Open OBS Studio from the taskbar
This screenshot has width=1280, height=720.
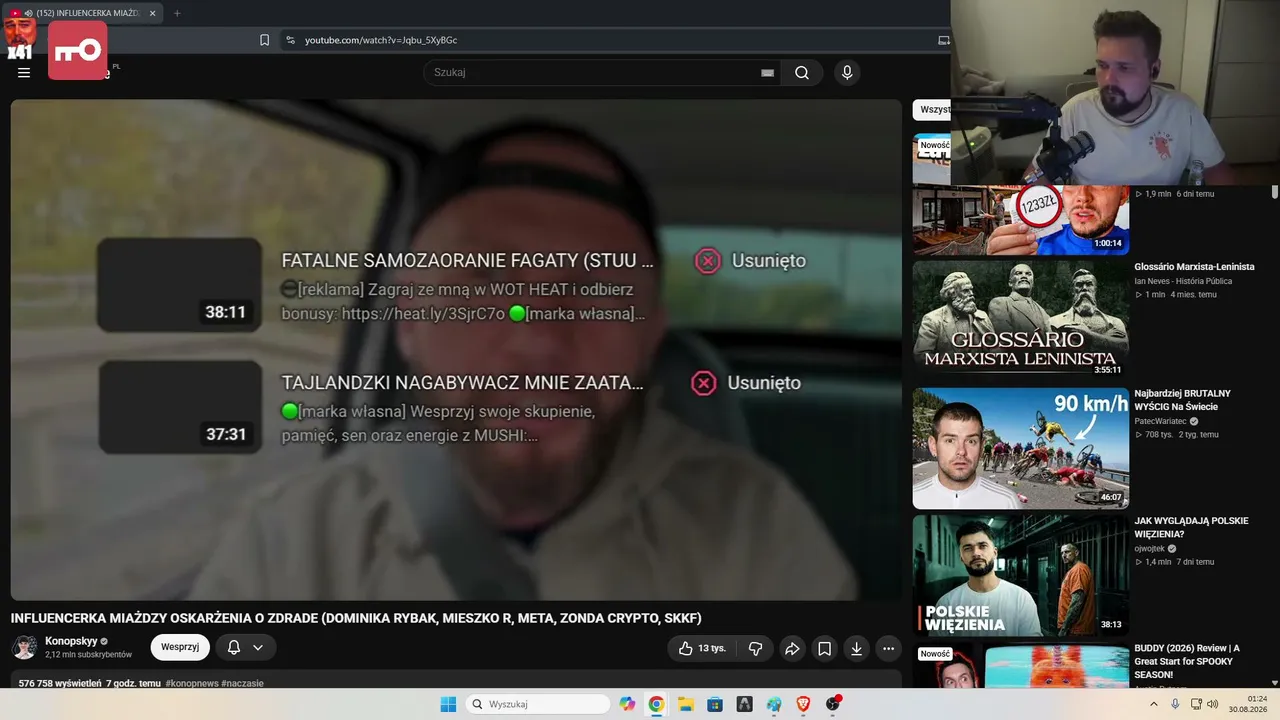tap(833, 704)
